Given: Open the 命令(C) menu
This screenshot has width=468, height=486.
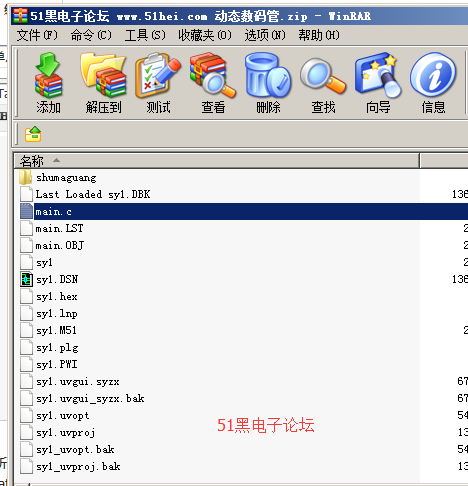Looking at the screenshot, I should (91, 35).
